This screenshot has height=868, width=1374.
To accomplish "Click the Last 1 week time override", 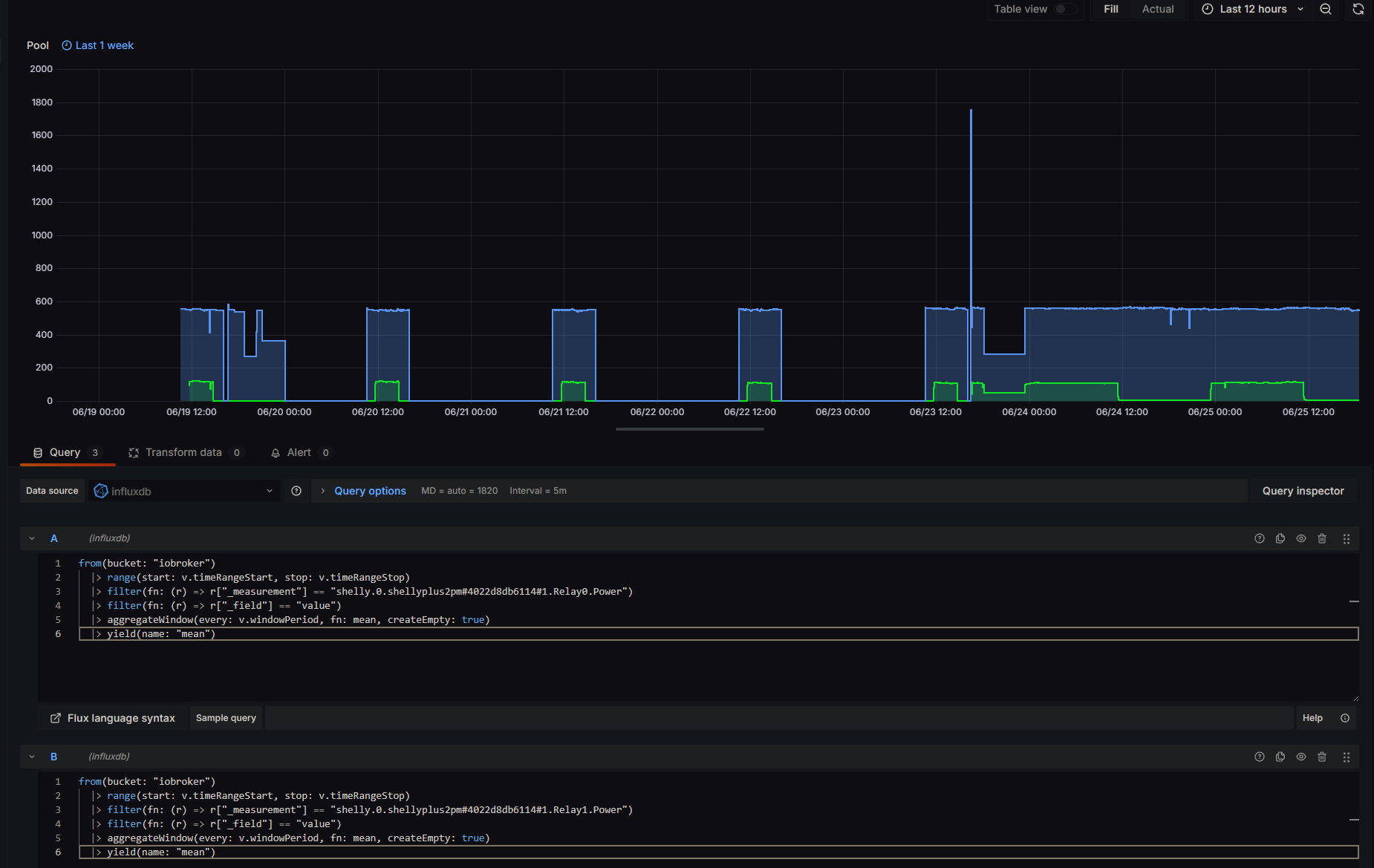I will (x=97, y=45).
